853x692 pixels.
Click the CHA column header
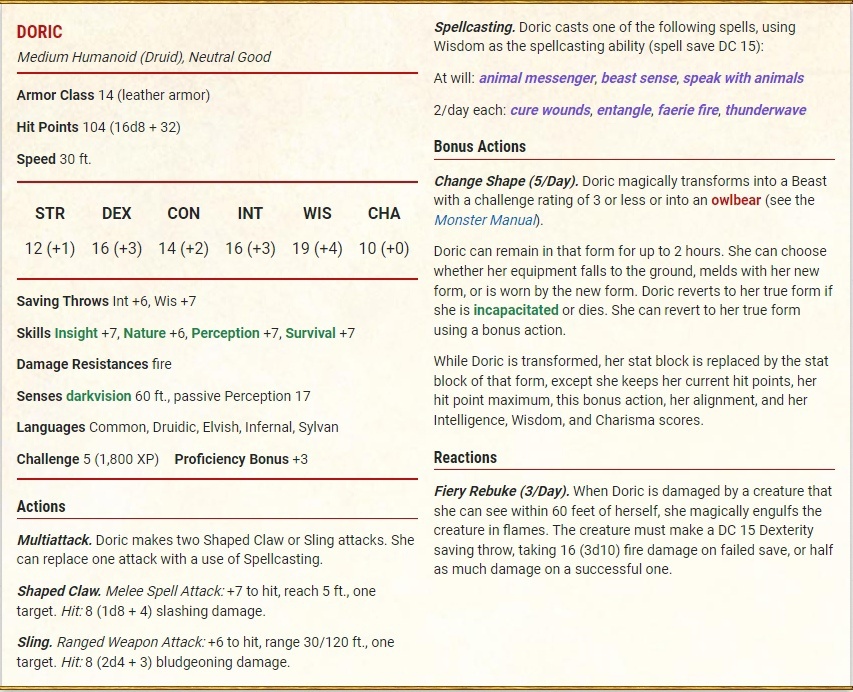pos(384,213)
